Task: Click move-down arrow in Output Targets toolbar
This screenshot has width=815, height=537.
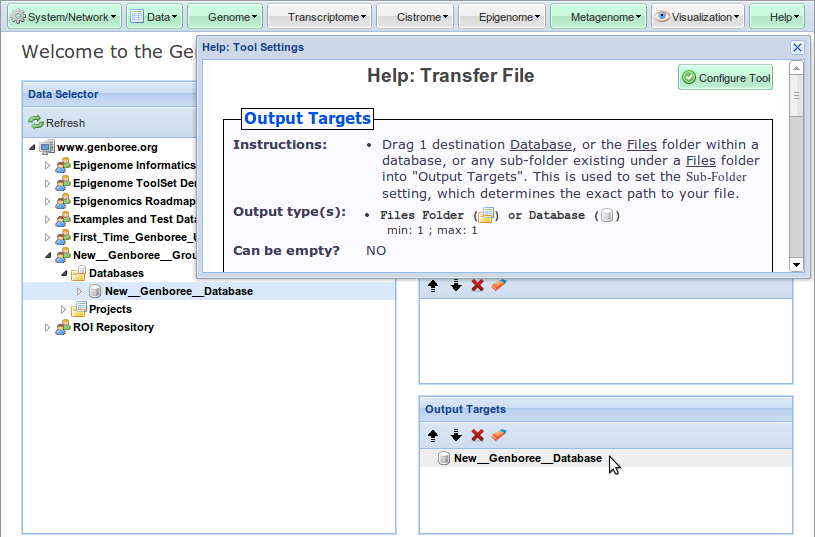Action: 455,435
